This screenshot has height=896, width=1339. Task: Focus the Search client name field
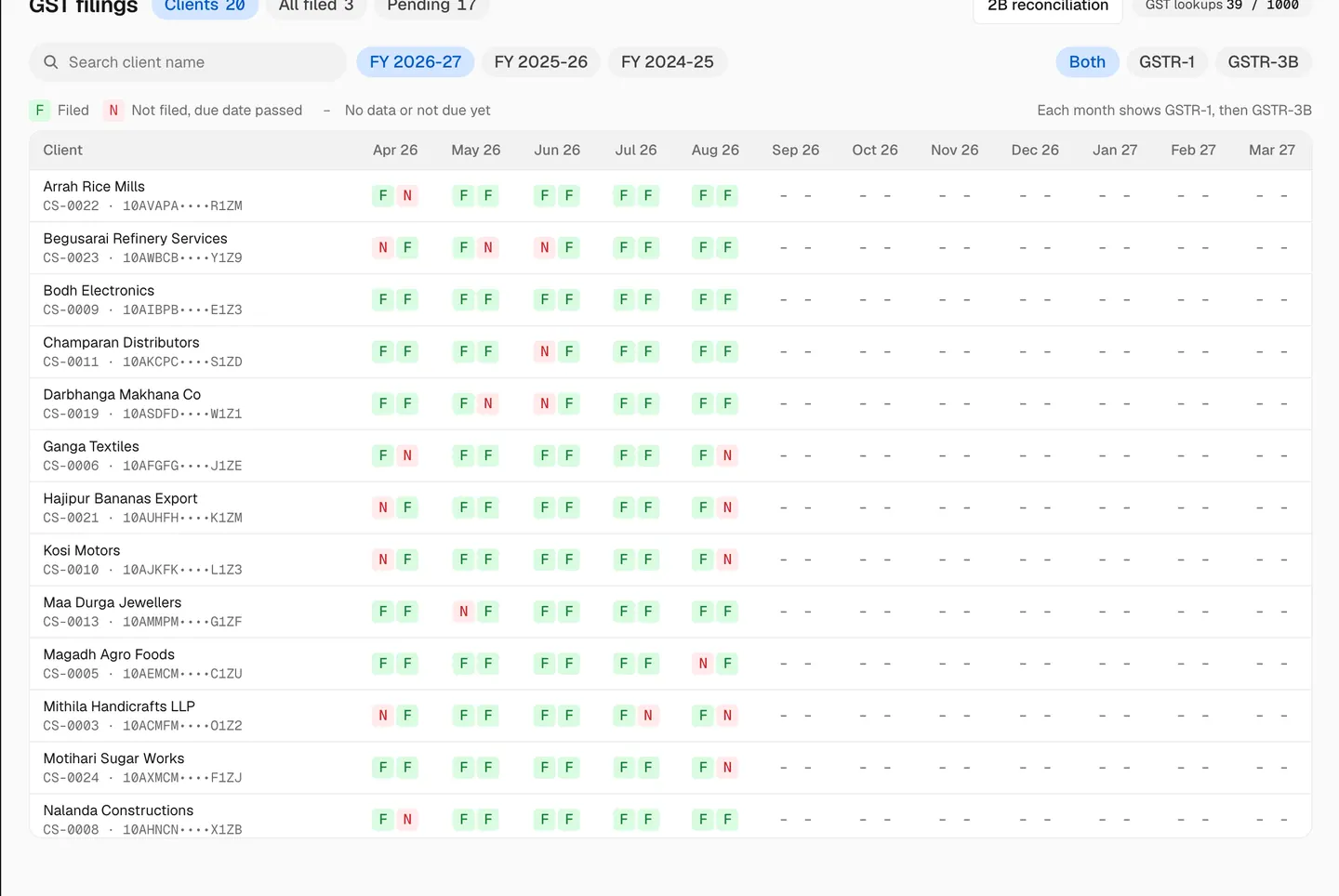[x=188, y=62]
